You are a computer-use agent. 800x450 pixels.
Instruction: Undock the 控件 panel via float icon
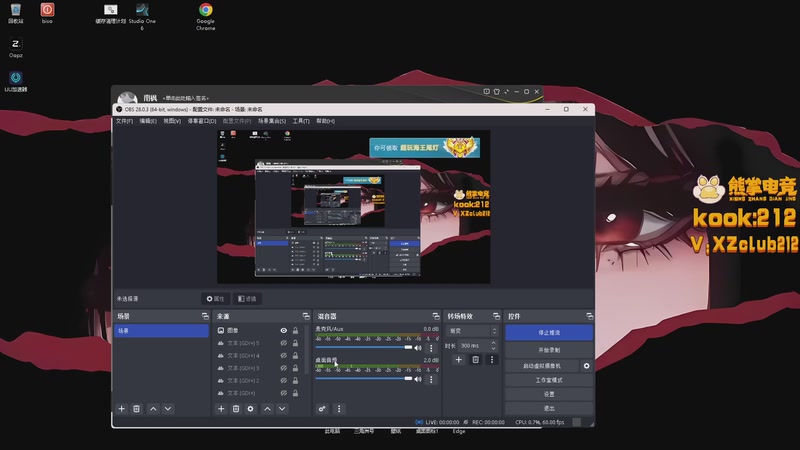(x=590, y=316)
